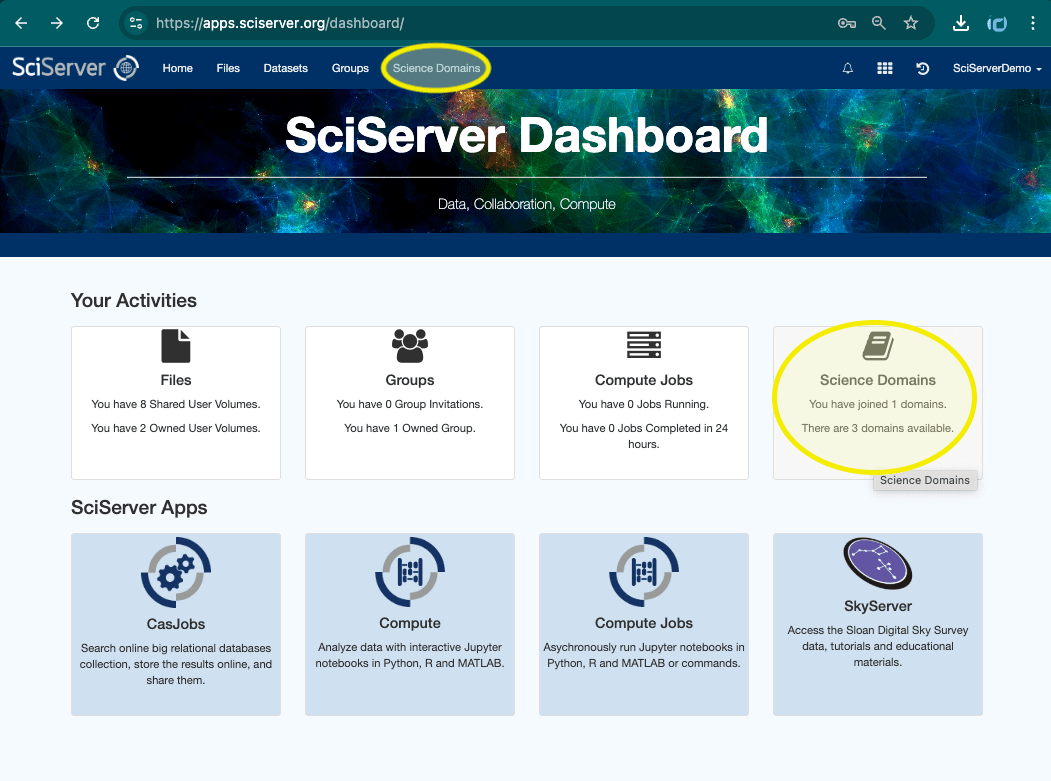This screenshot has width=1051, height=781.
Task: Click 'You have 0 Jobs Completed in 24 hours.'
Action: click(643, 436)
